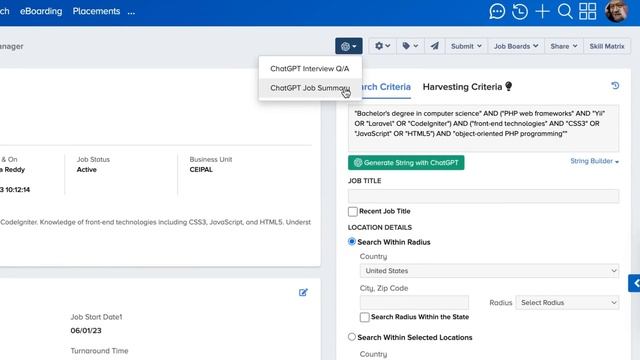The image size is (640, 360).
Task: Switch to the Search Criteria tab
Action: click(x=385, y=87)
